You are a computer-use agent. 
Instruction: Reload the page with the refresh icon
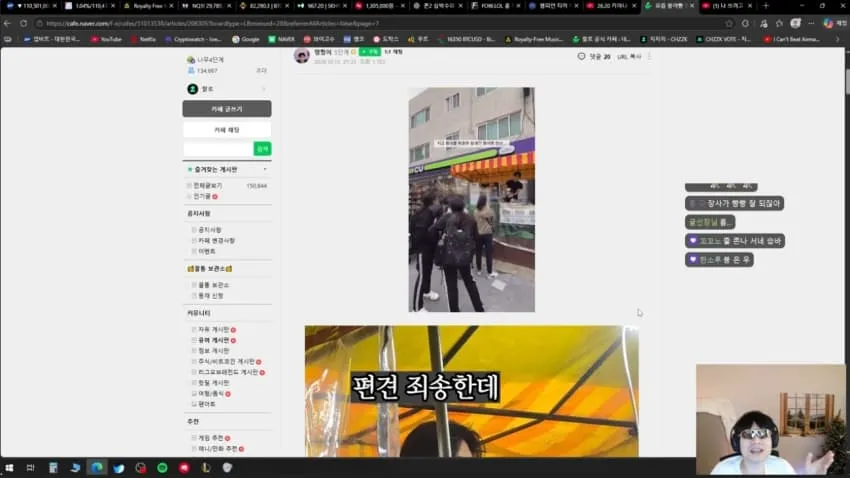click(x=23, y=23)
